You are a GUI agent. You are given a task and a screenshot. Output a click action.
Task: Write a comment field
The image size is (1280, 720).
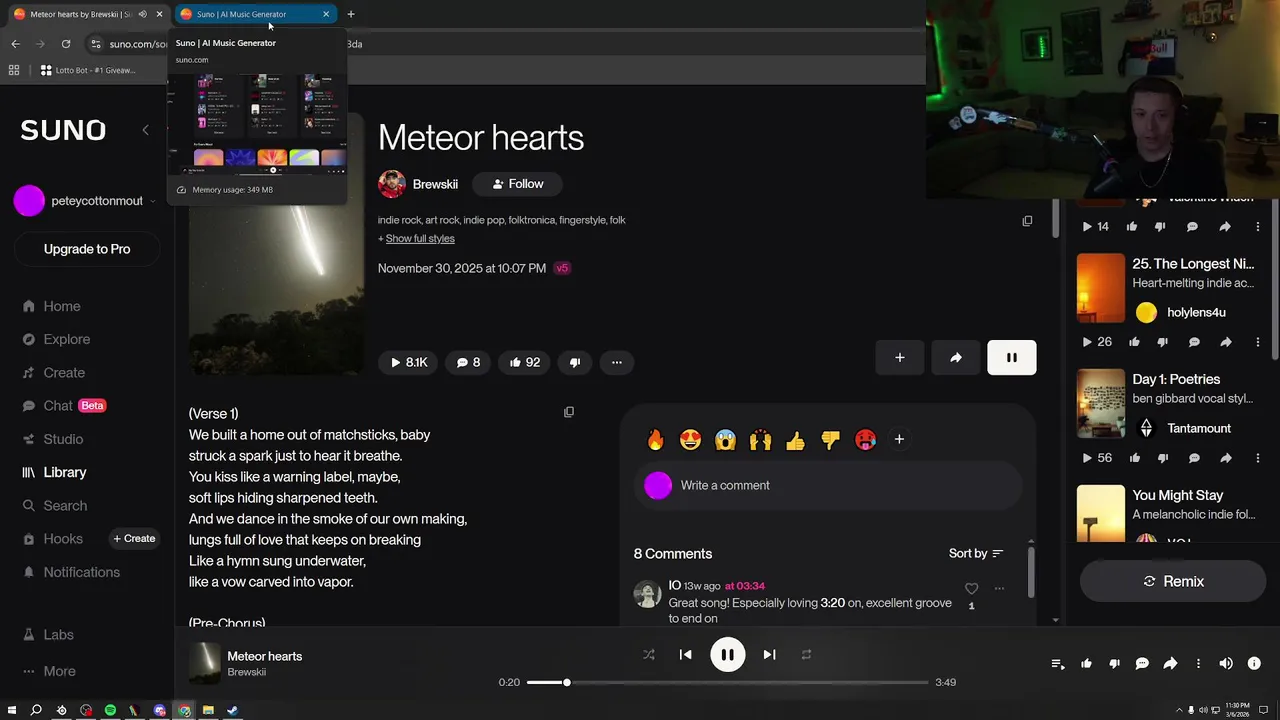pyautogui.click(x=827, y=486)
